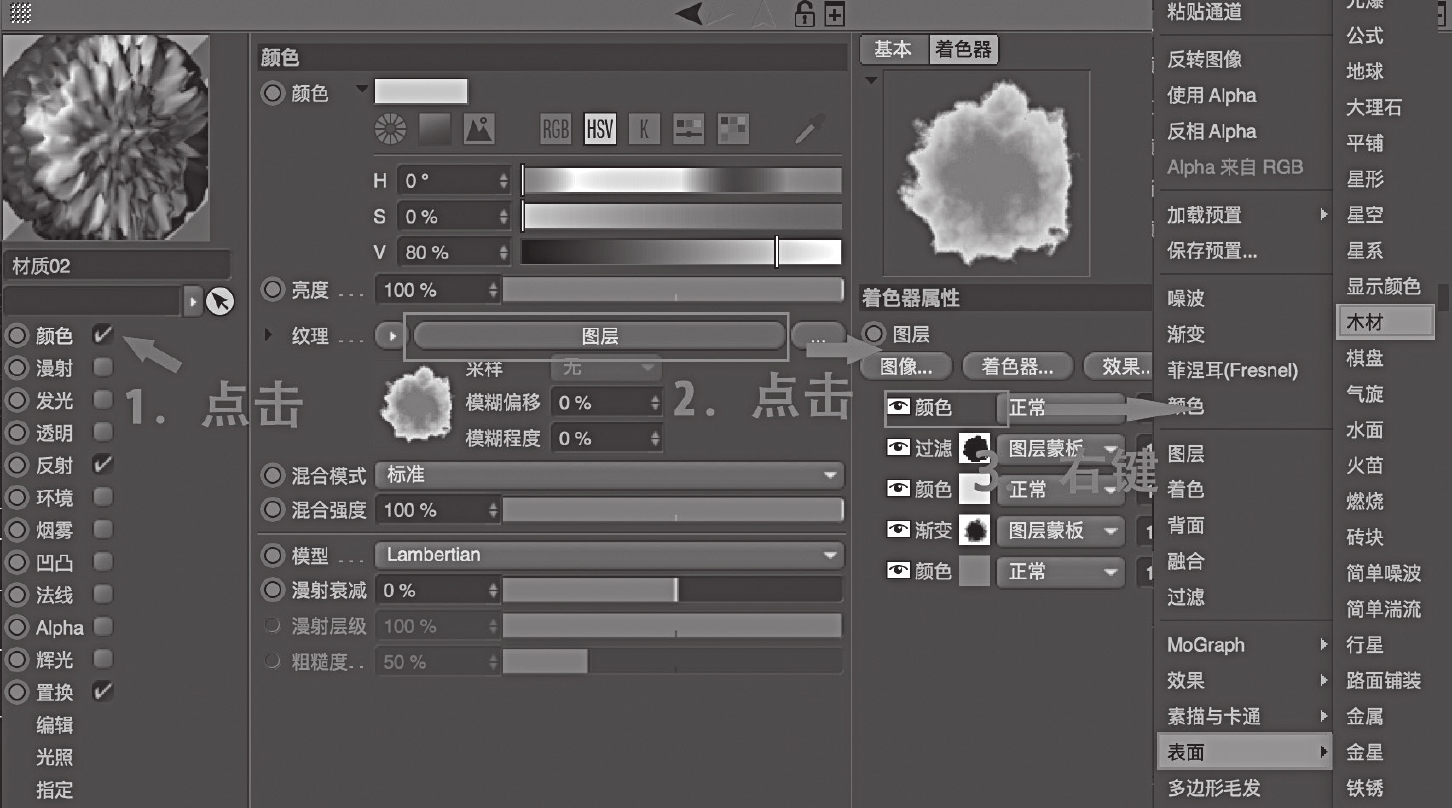The width and height of the screenshot is (1452, 808).
Task: Click the 材质02 material preview sphere
Action: click(x=106, y=137)
